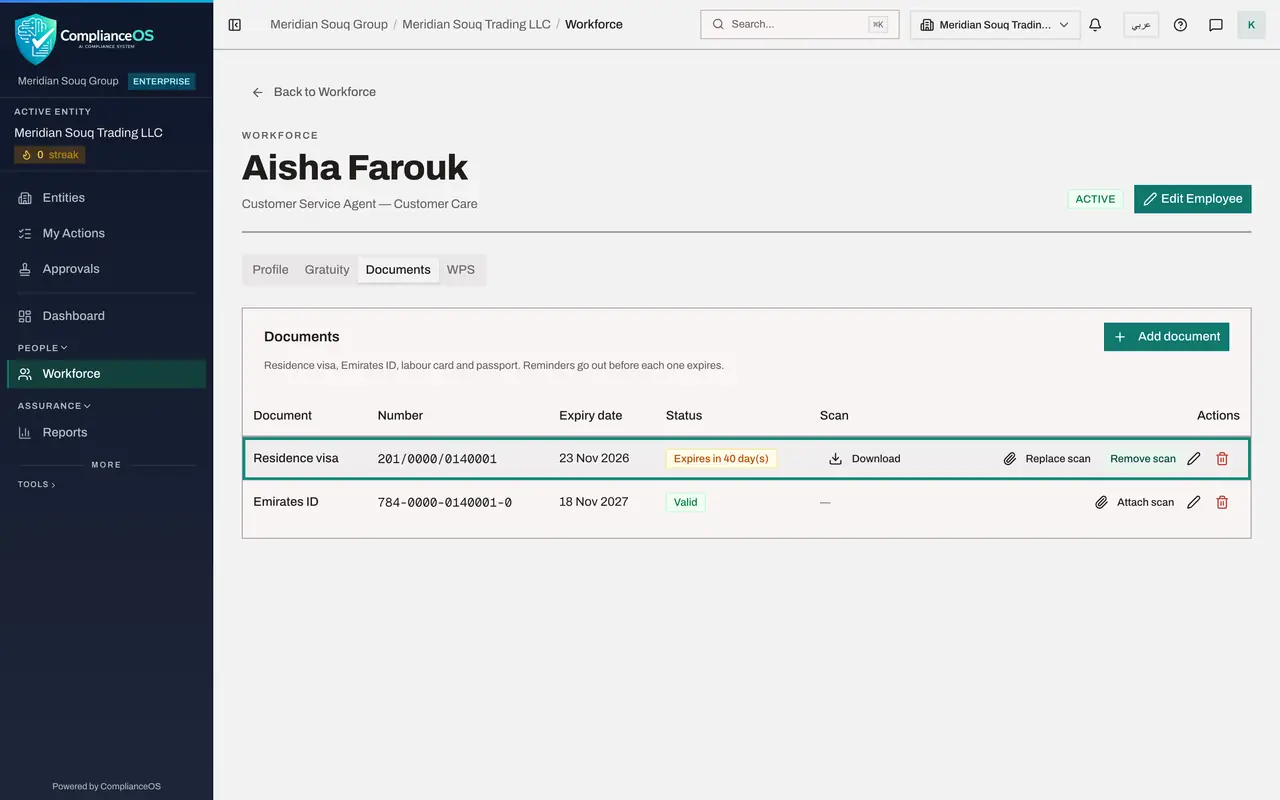The height and width of the screenshot is (800, 1280).
Task: Click the Edit Employee button
Action: tap(1193, 199)
